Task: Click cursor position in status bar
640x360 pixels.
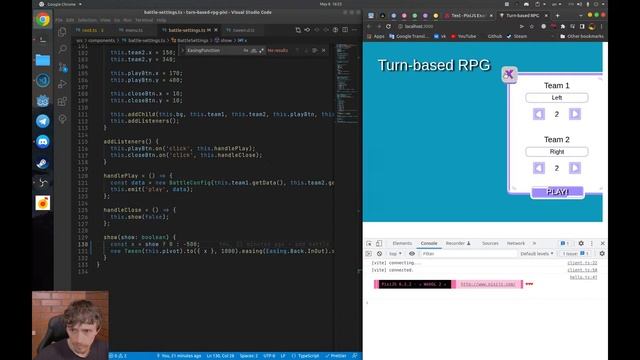Action: tap(220, 356)
